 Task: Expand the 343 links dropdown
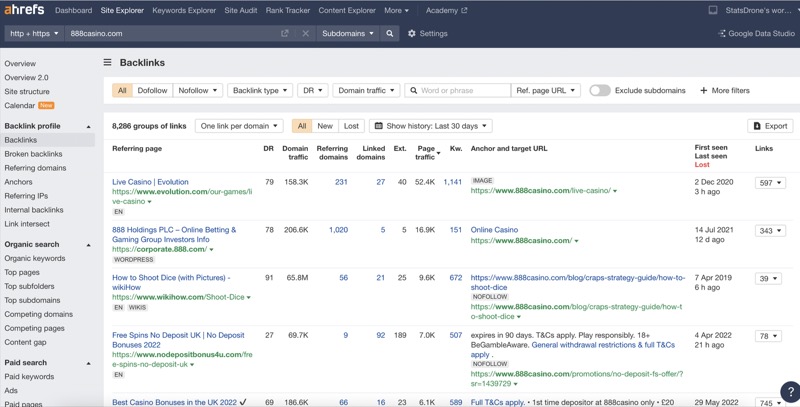[770, 231]
